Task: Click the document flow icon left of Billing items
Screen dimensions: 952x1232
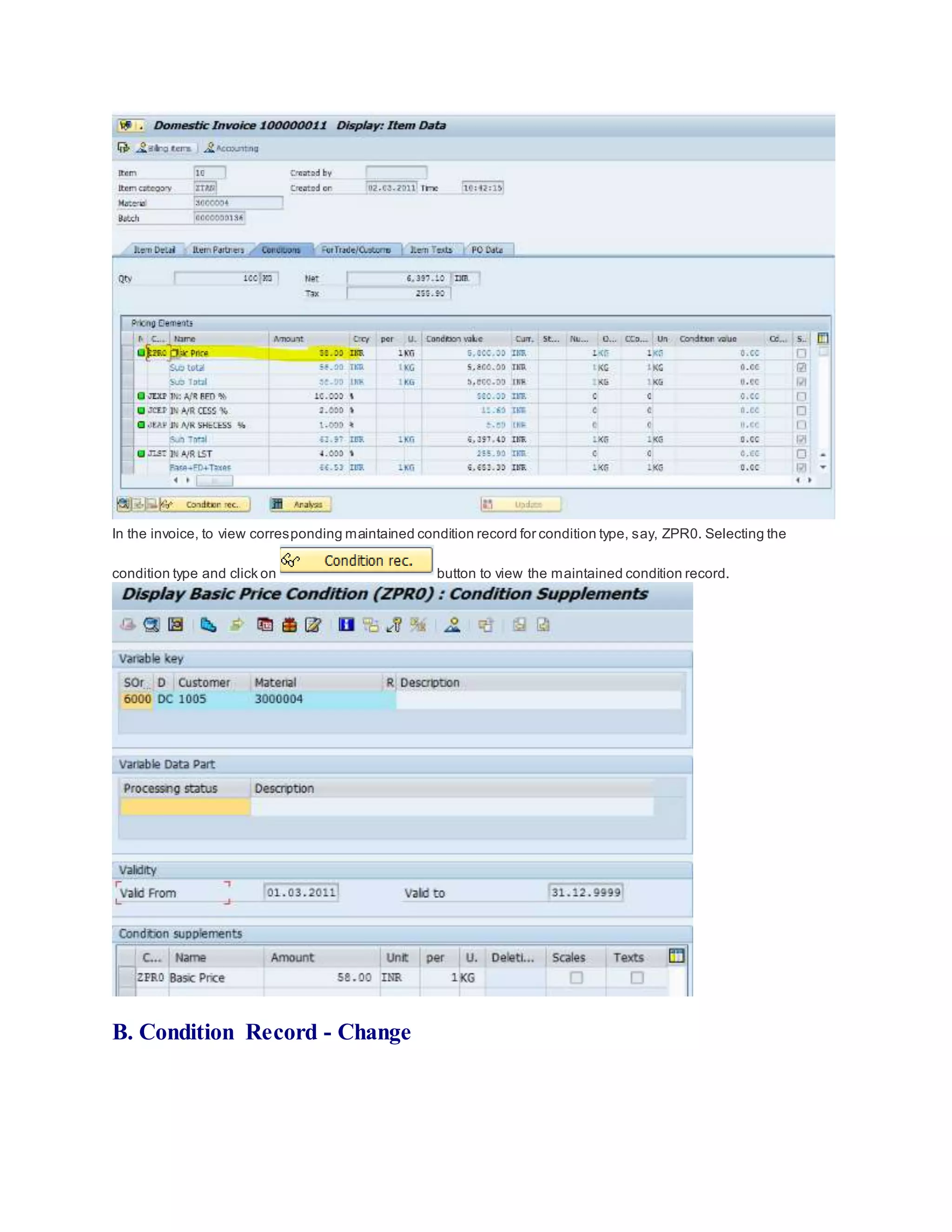Action: click(124, 148)
